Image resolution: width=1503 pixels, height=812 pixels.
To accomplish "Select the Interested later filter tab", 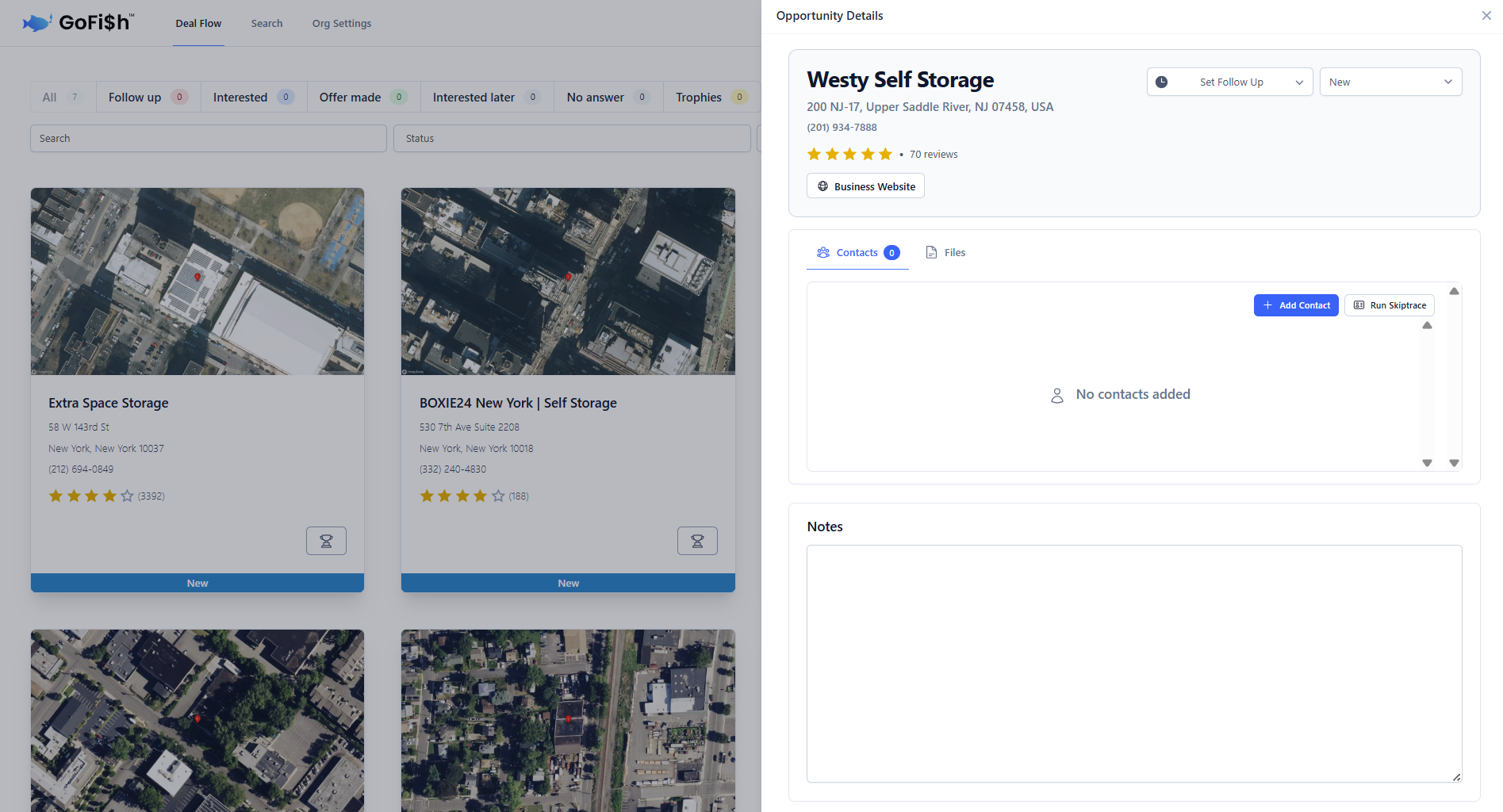I will [x=487, y=97].
